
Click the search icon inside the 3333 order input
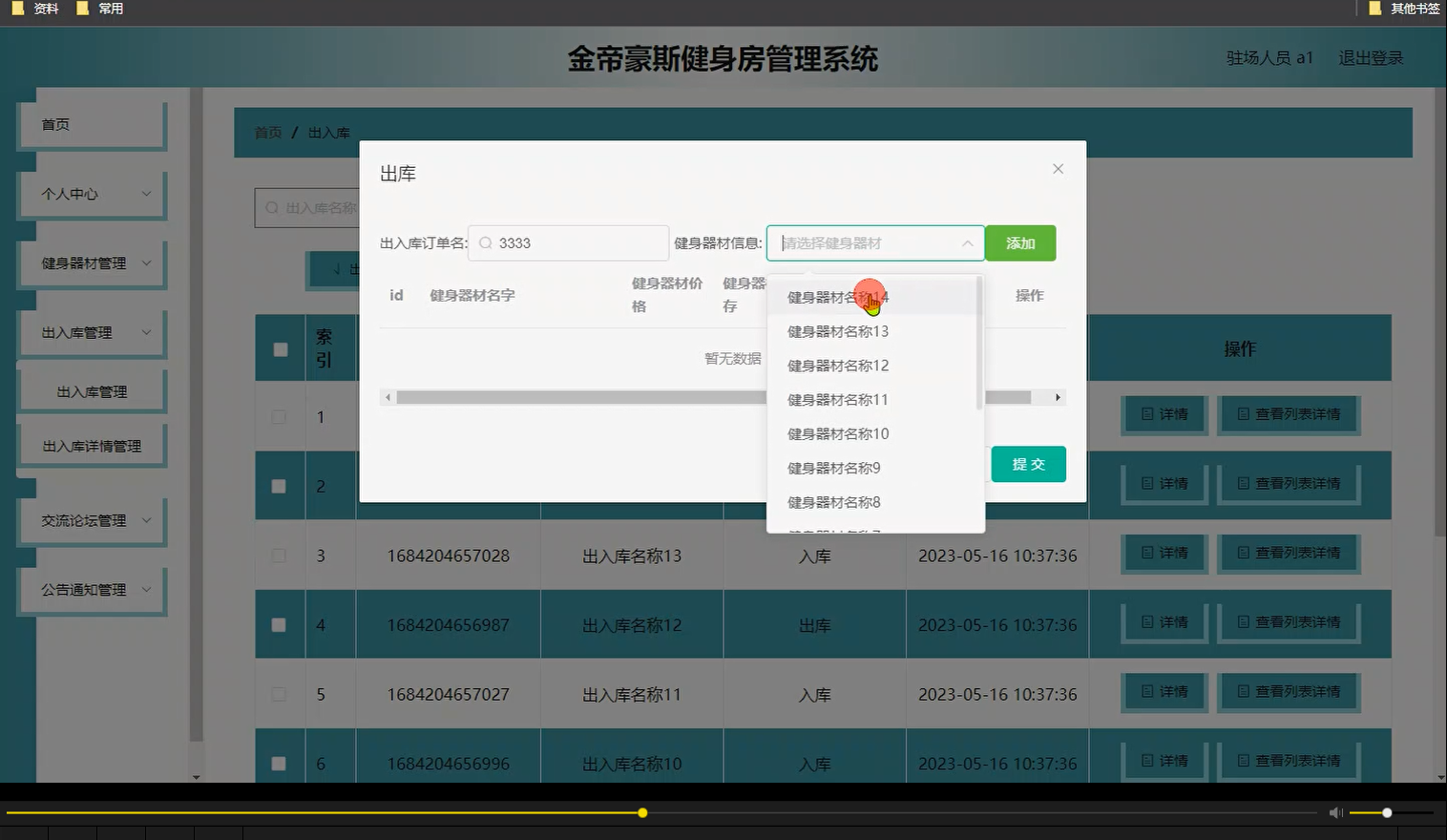tap(487, 243)
